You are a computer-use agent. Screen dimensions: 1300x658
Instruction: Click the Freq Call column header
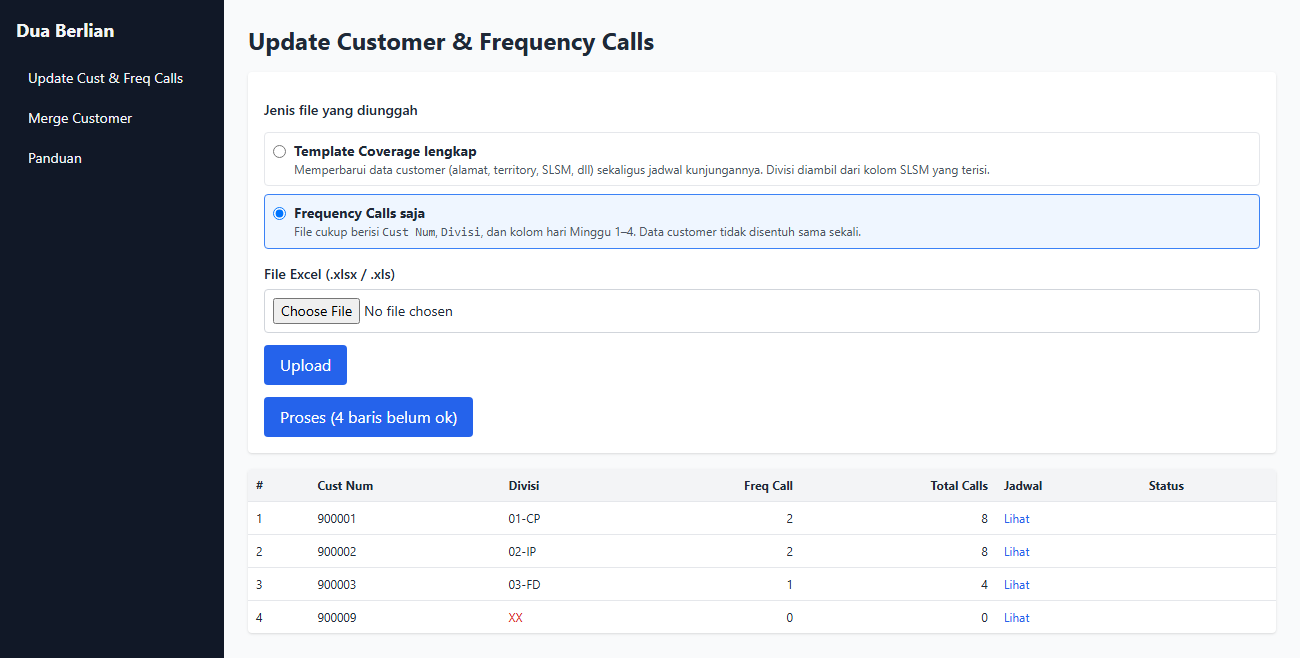tap(768, 486)
